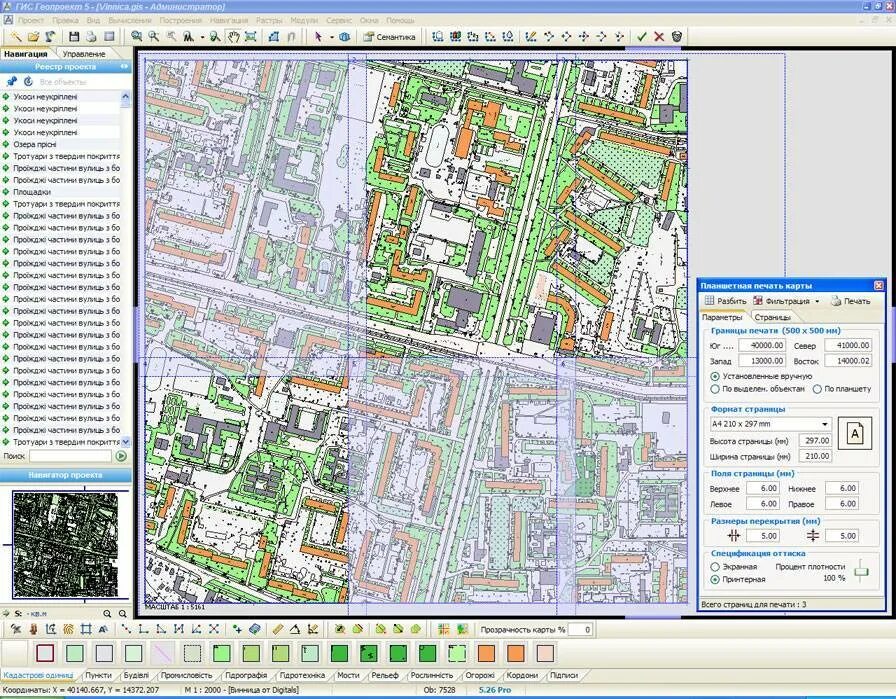Click the Save project diskette icon

(x=74, y=37)
